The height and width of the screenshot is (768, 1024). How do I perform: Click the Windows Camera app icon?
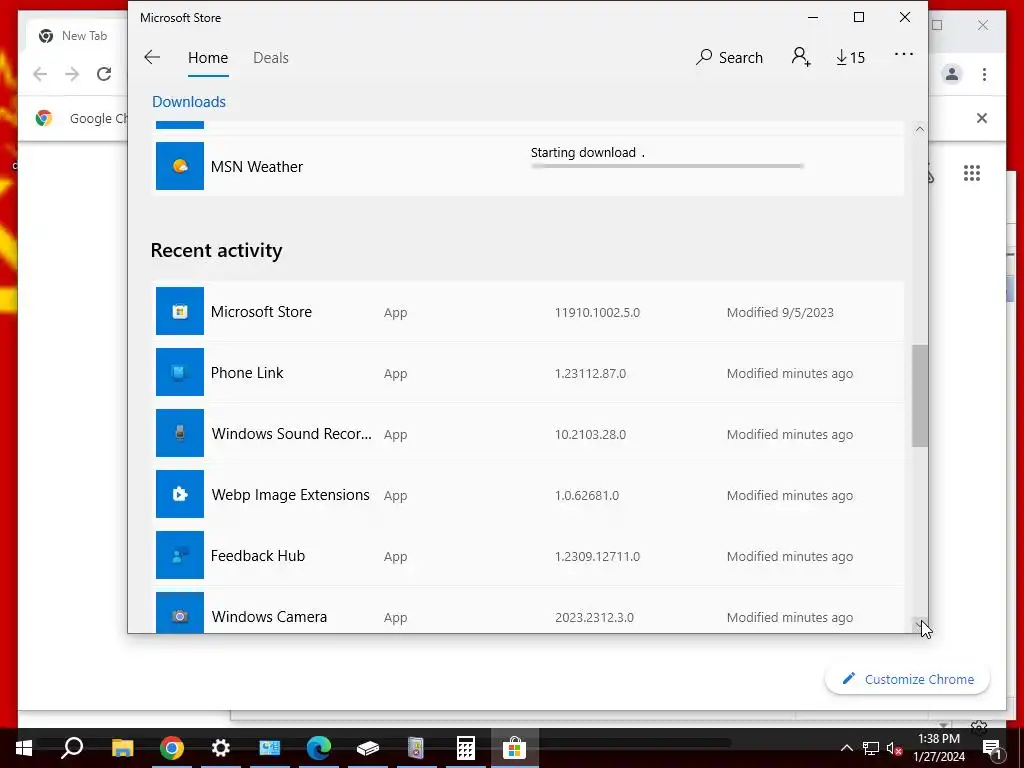[x=180, y=613]
